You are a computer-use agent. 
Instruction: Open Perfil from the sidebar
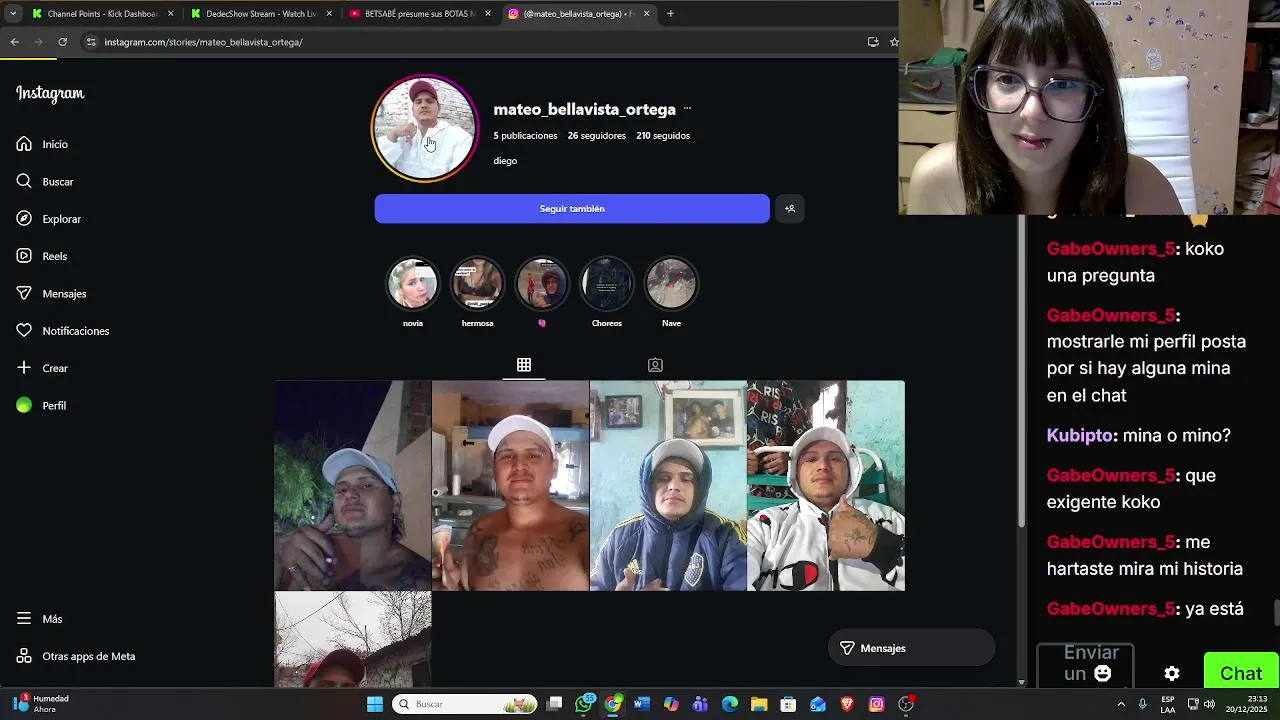(x=41, y=406)
